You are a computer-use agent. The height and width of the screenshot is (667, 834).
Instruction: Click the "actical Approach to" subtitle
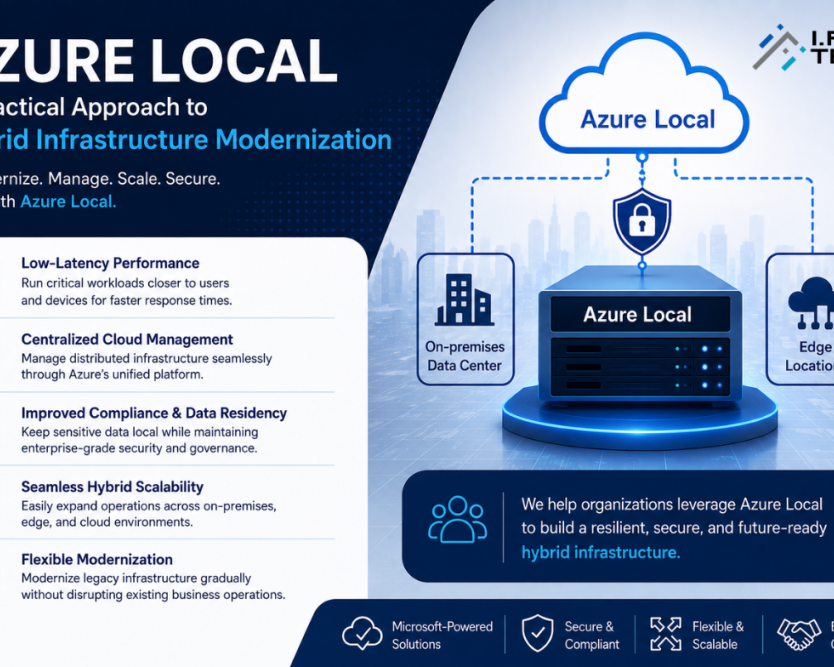point(104,107)
